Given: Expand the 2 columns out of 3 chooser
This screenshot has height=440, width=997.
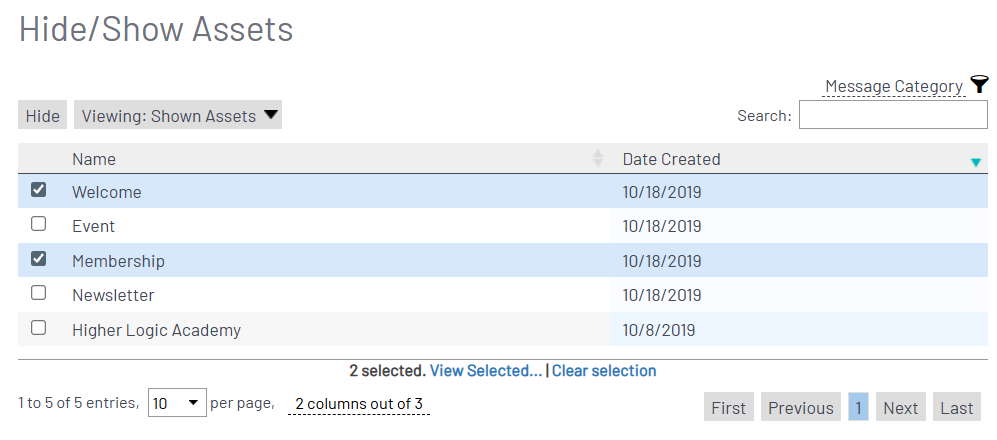Looking at the screenshot, I should (x=358, y=404).
